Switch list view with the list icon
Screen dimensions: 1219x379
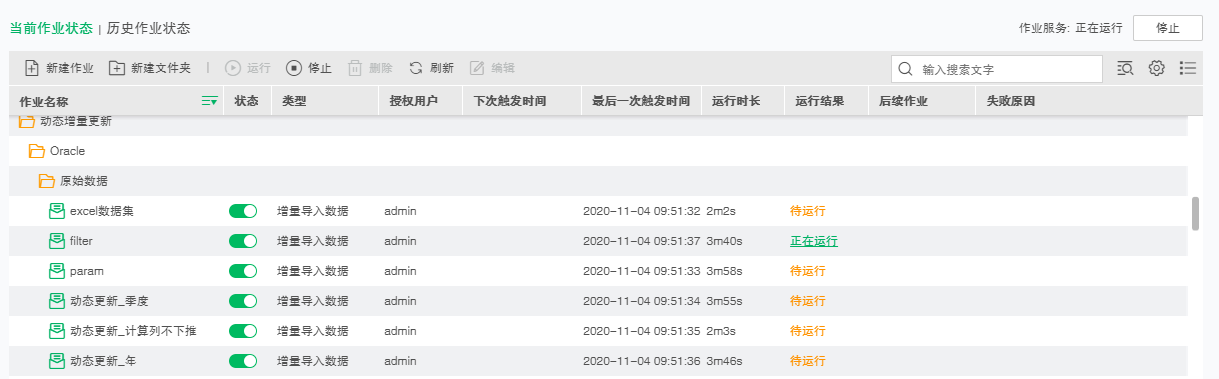point(1188,68)
